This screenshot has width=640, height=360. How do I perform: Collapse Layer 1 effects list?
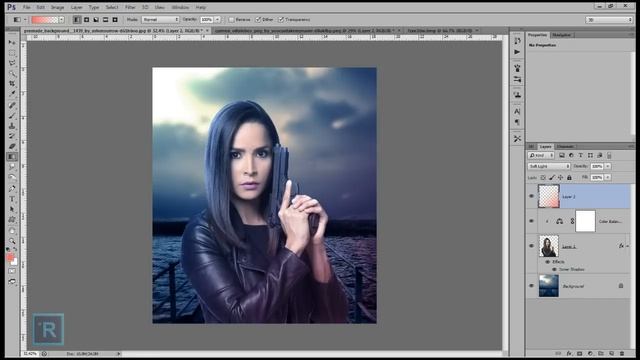(x=627, y=246)
